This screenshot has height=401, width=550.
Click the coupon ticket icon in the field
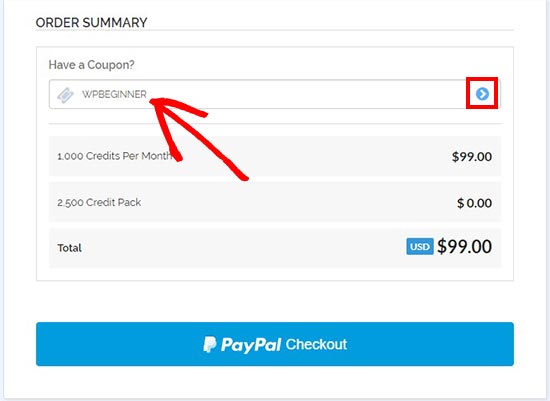pos(65,95)
